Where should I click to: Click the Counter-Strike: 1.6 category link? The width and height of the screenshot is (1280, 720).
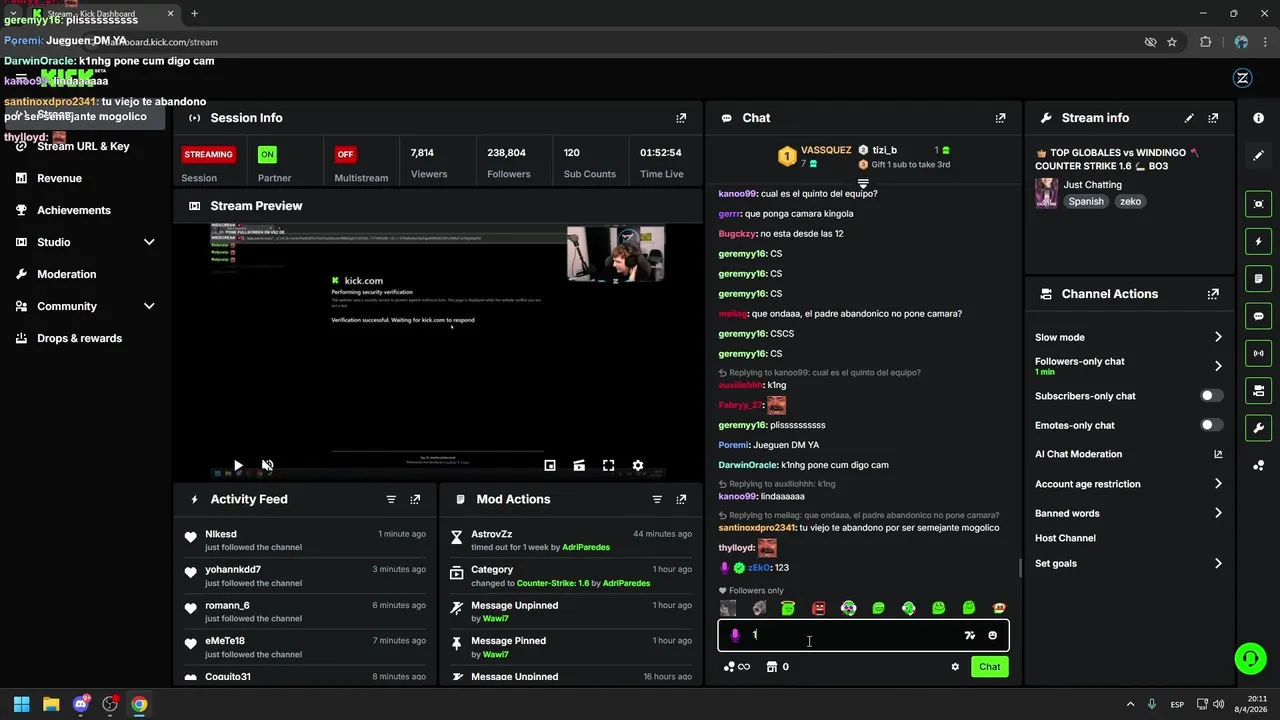(553, 583)
